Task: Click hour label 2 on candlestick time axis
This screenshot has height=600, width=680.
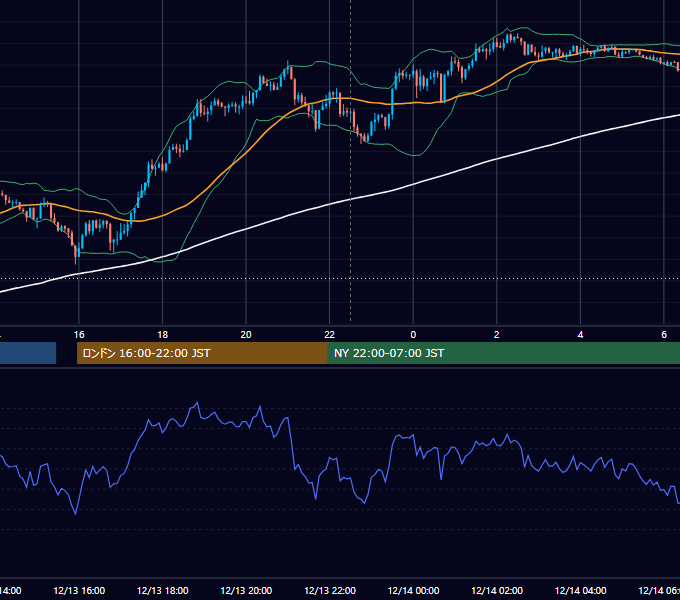Action: (x=497, y=335)
